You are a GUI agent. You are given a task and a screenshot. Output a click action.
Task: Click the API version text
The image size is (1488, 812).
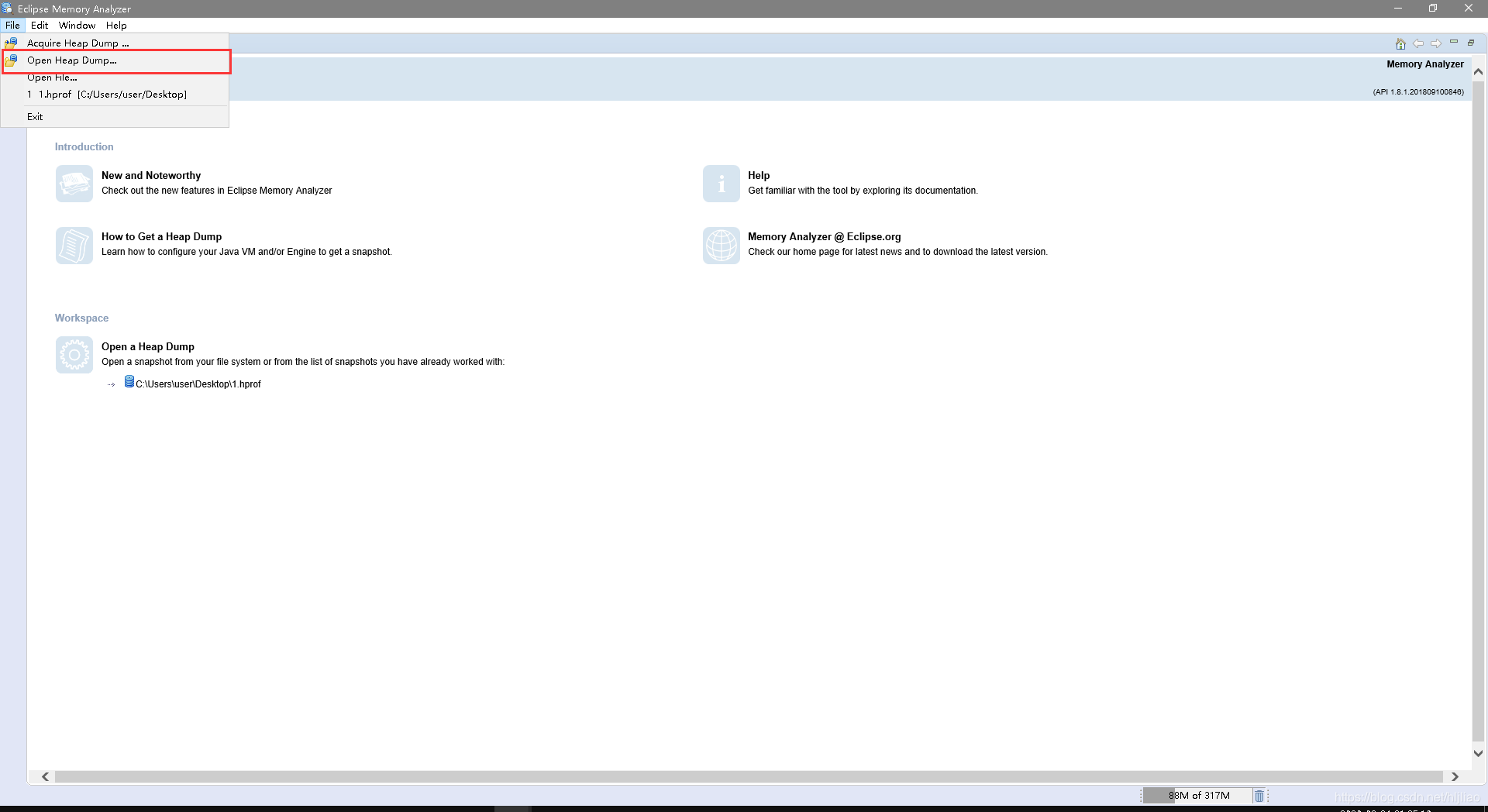tap(1418, 92)
